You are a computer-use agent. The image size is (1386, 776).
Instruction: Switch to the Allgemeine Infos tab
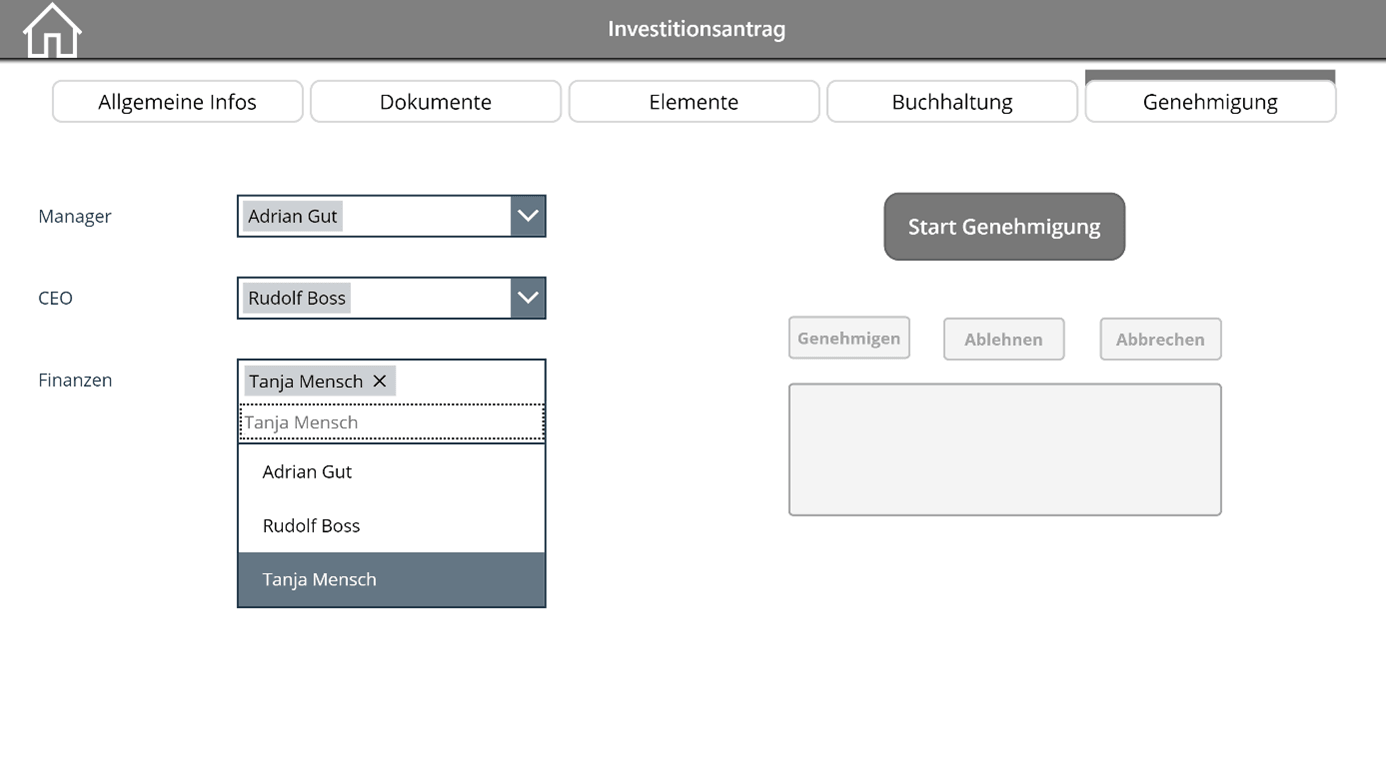[x=178, y=102]
